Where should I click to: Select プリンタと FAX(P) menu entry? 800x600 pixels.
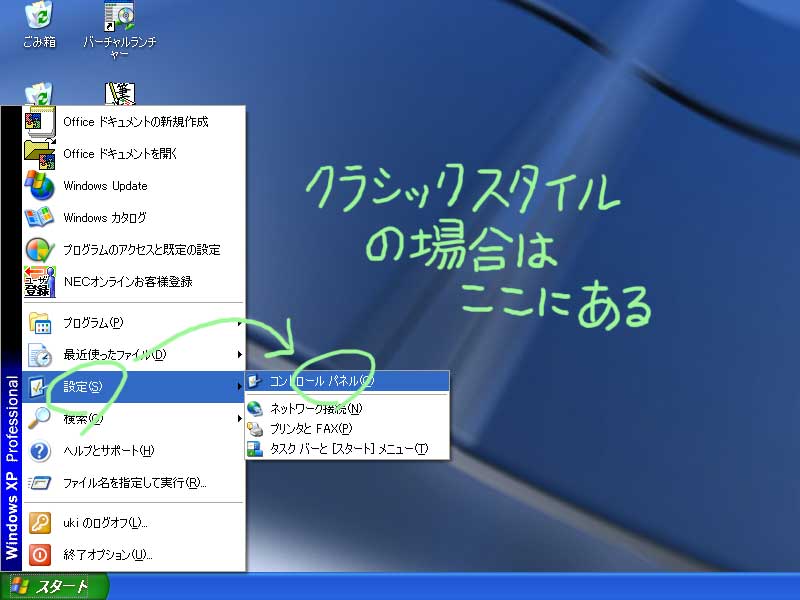[x=311, y=429]
